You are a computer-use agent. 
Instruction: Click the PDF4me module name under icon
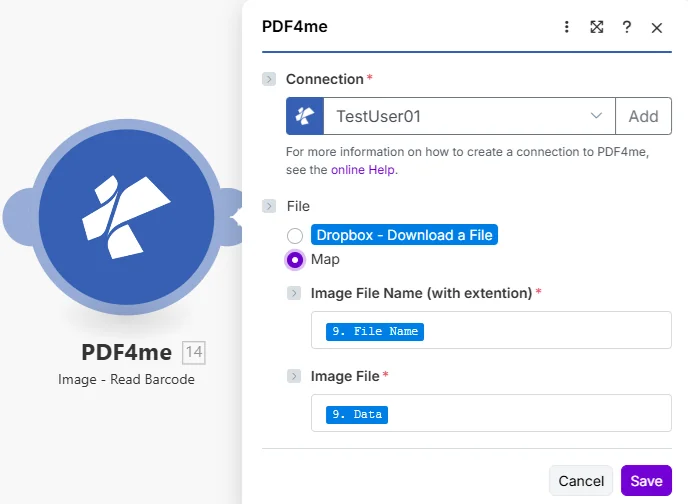tap(126, 353)
